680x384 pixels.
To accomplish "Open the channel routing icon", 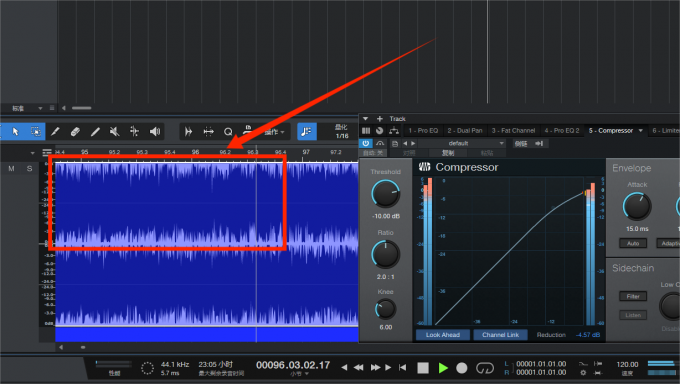I will click(394, 130).
